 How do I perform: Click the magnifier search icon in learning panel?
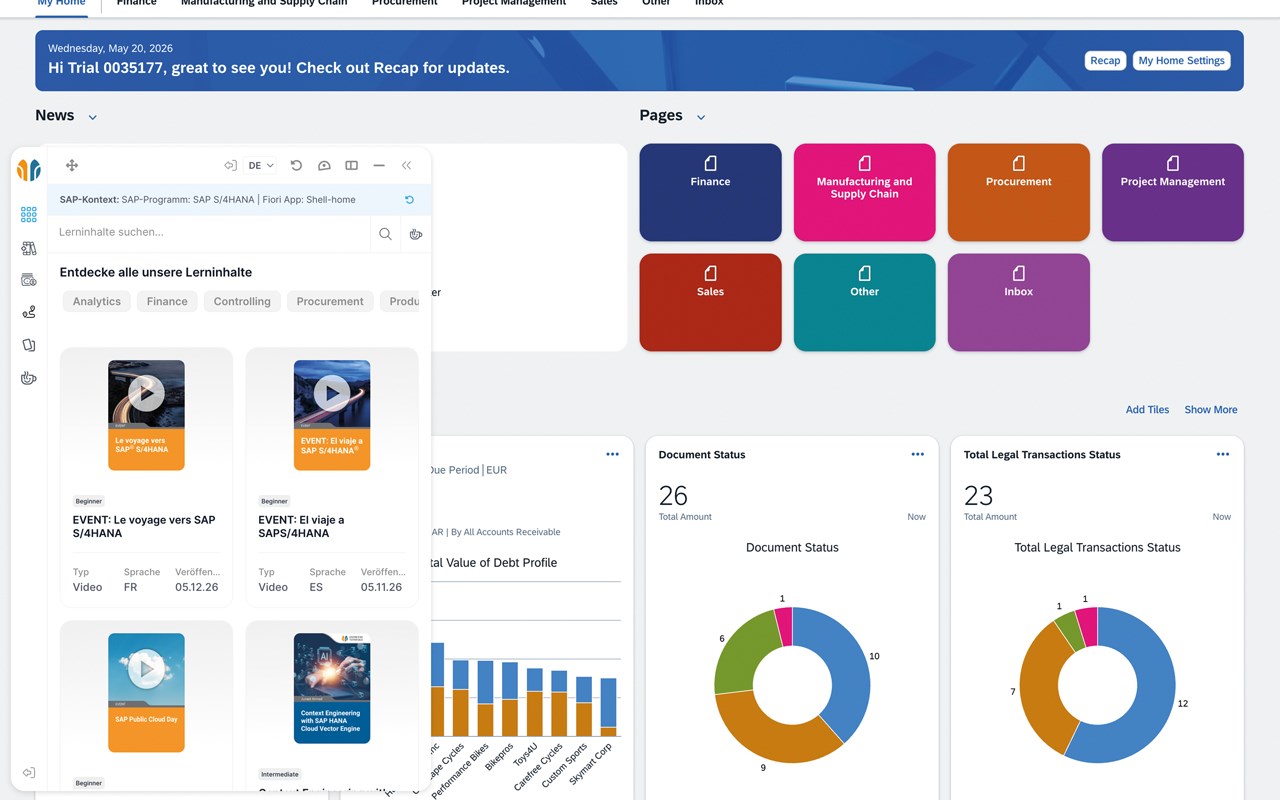pyautogui.click(x=385, y=234)
